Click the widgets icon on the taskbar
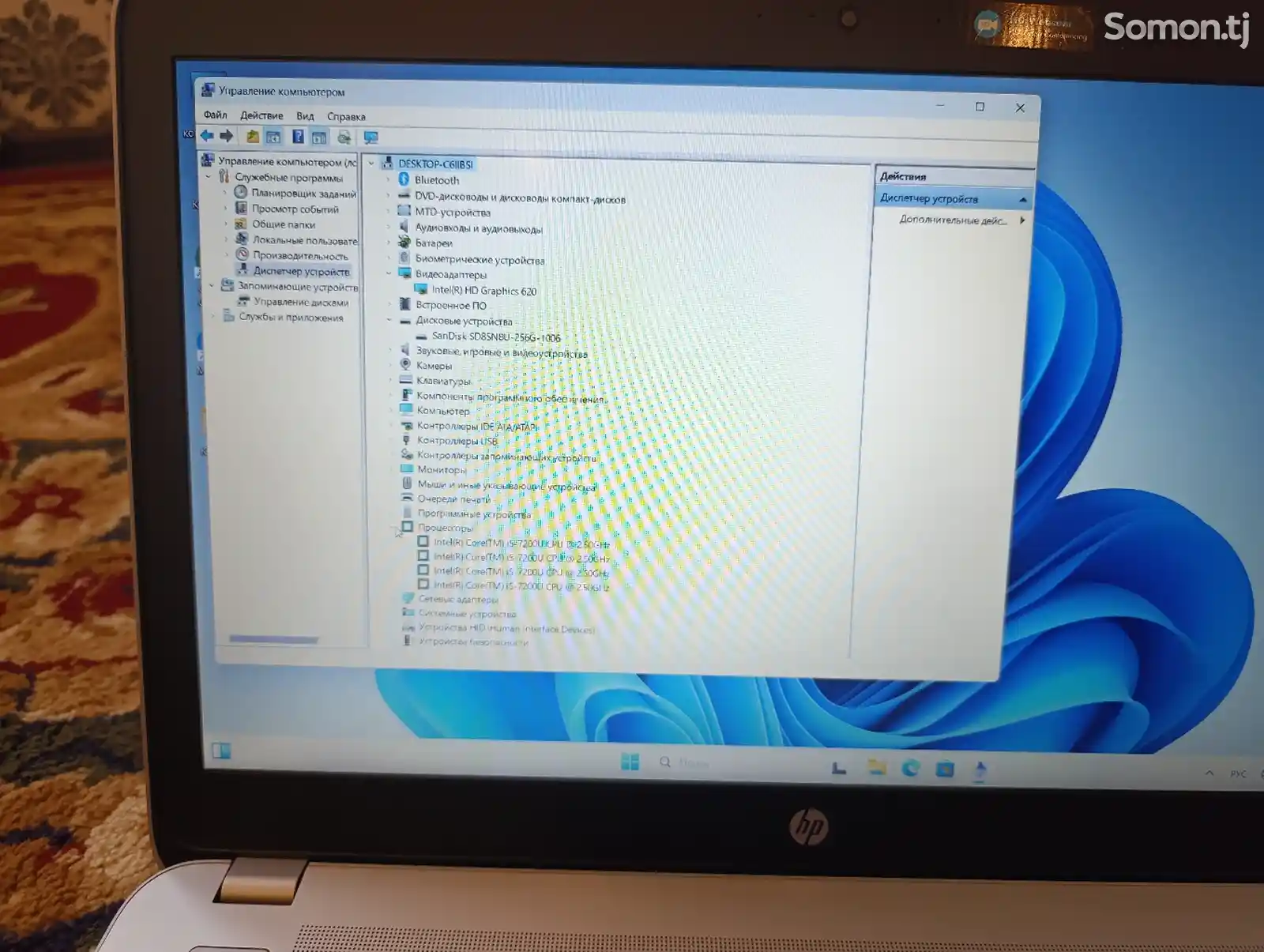 pos(222,751)
